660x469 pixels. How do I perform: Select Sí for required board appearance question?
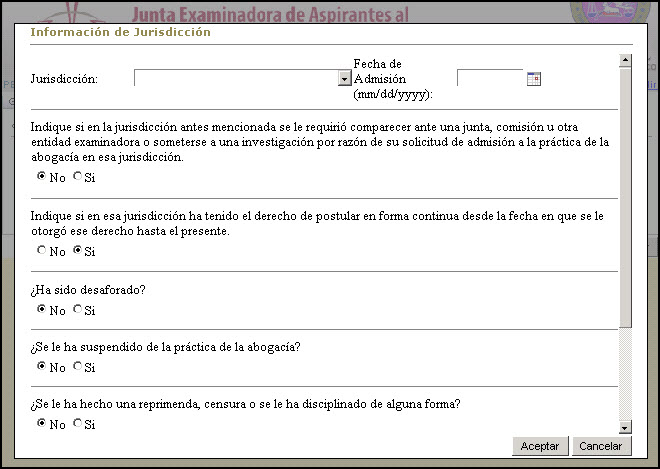[78, 177]
